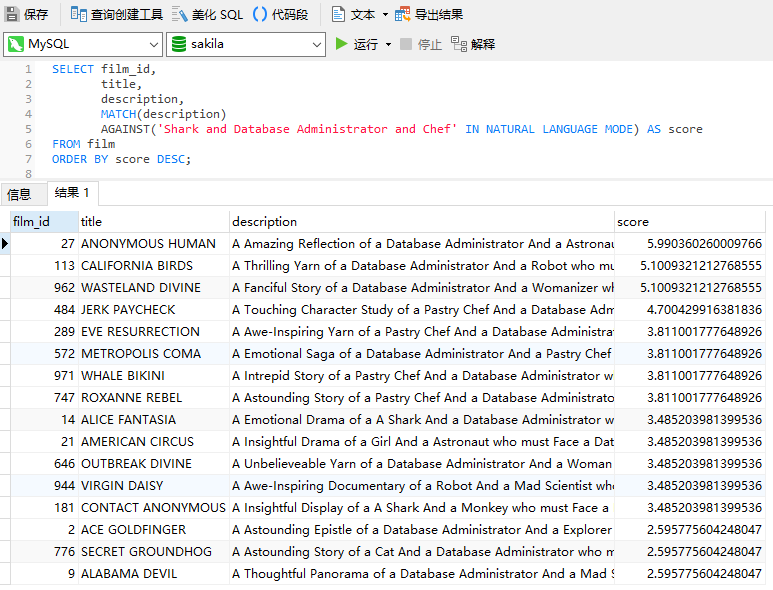Click score cell 4.700429916381836
Screen dimensions: 773x590
pyautogui.click(x=690, y=310)
